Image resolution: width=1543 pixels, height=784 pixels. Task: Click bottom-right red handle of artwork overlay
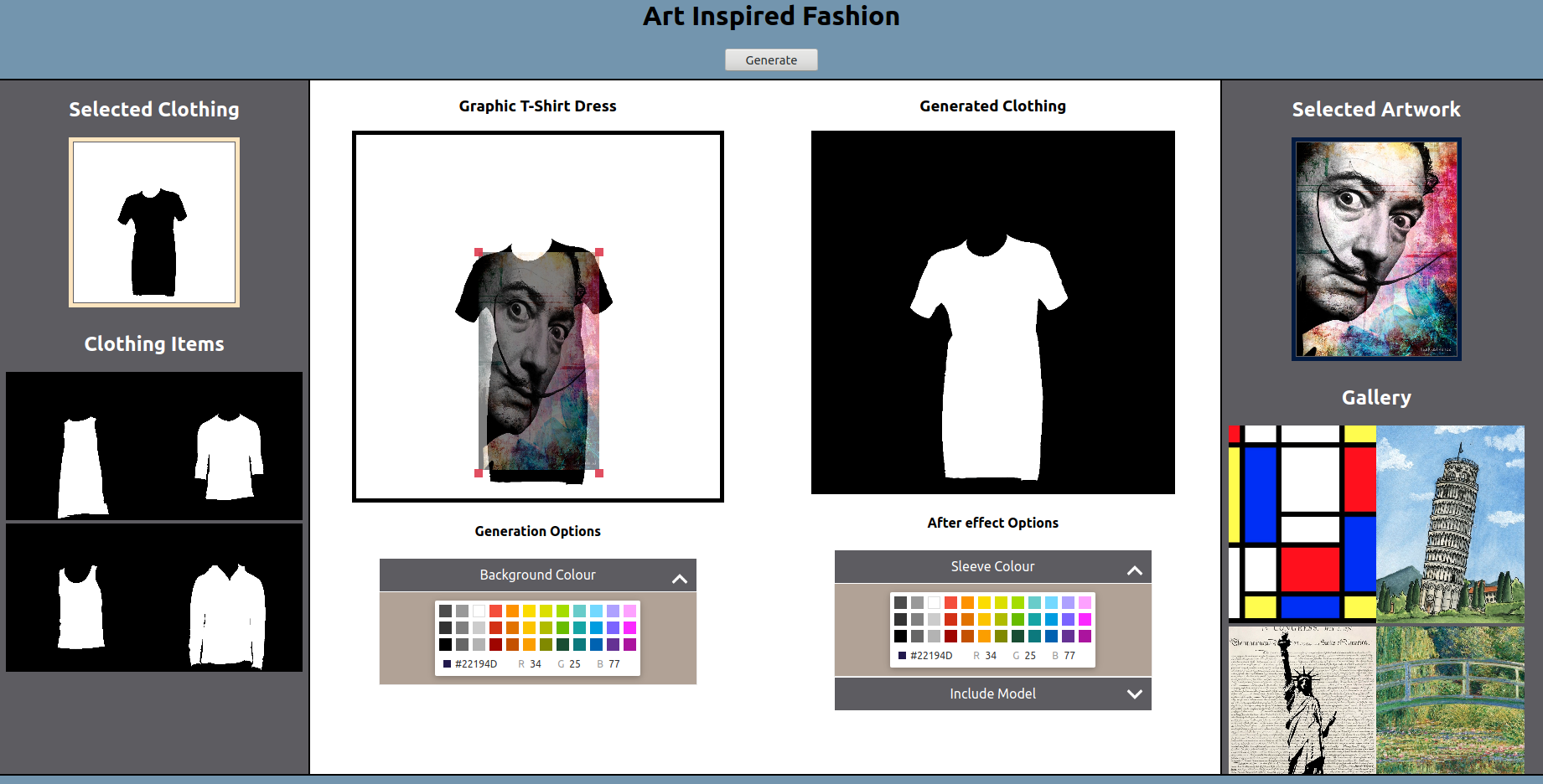(x=599, y=473)
